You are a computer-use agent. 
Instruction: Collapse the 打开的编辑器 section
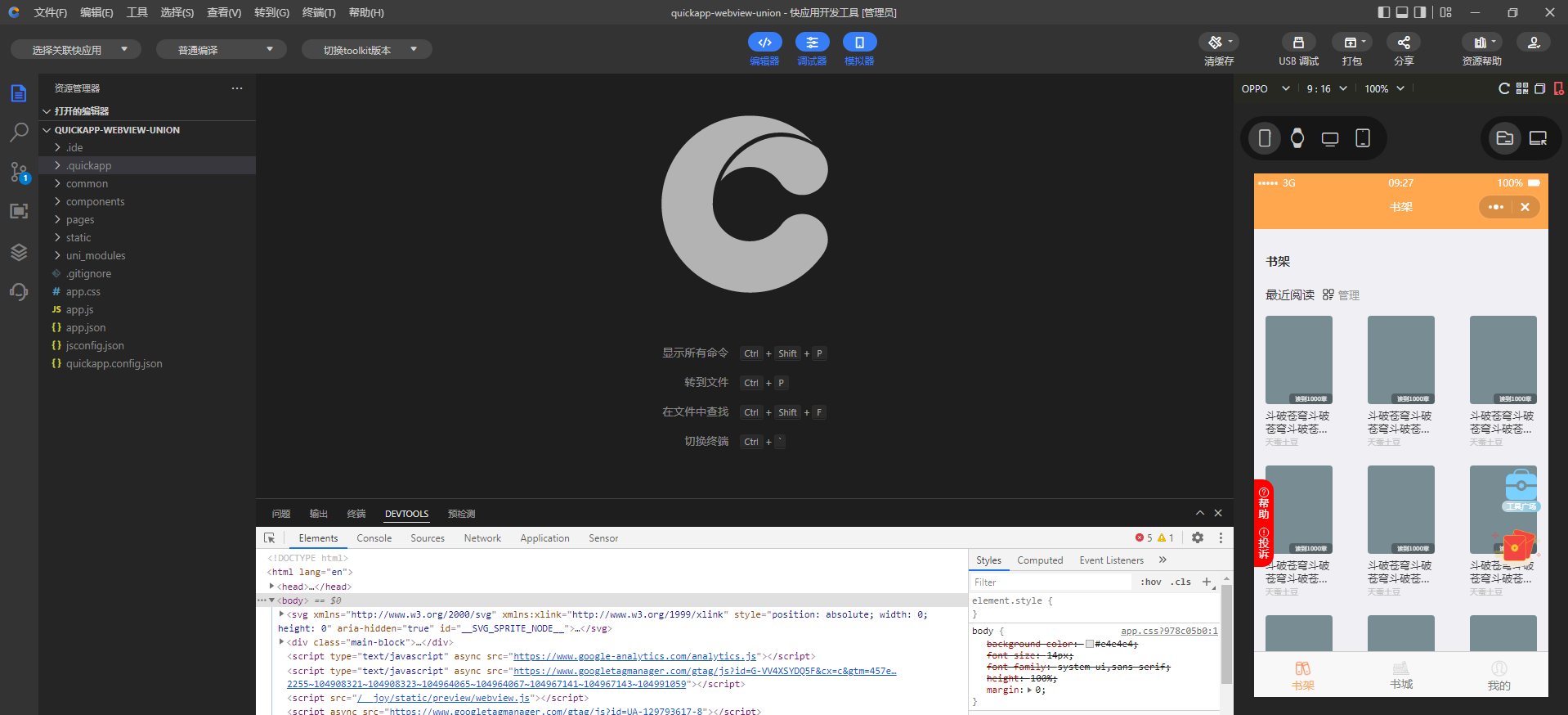click(x=147, y=111)
